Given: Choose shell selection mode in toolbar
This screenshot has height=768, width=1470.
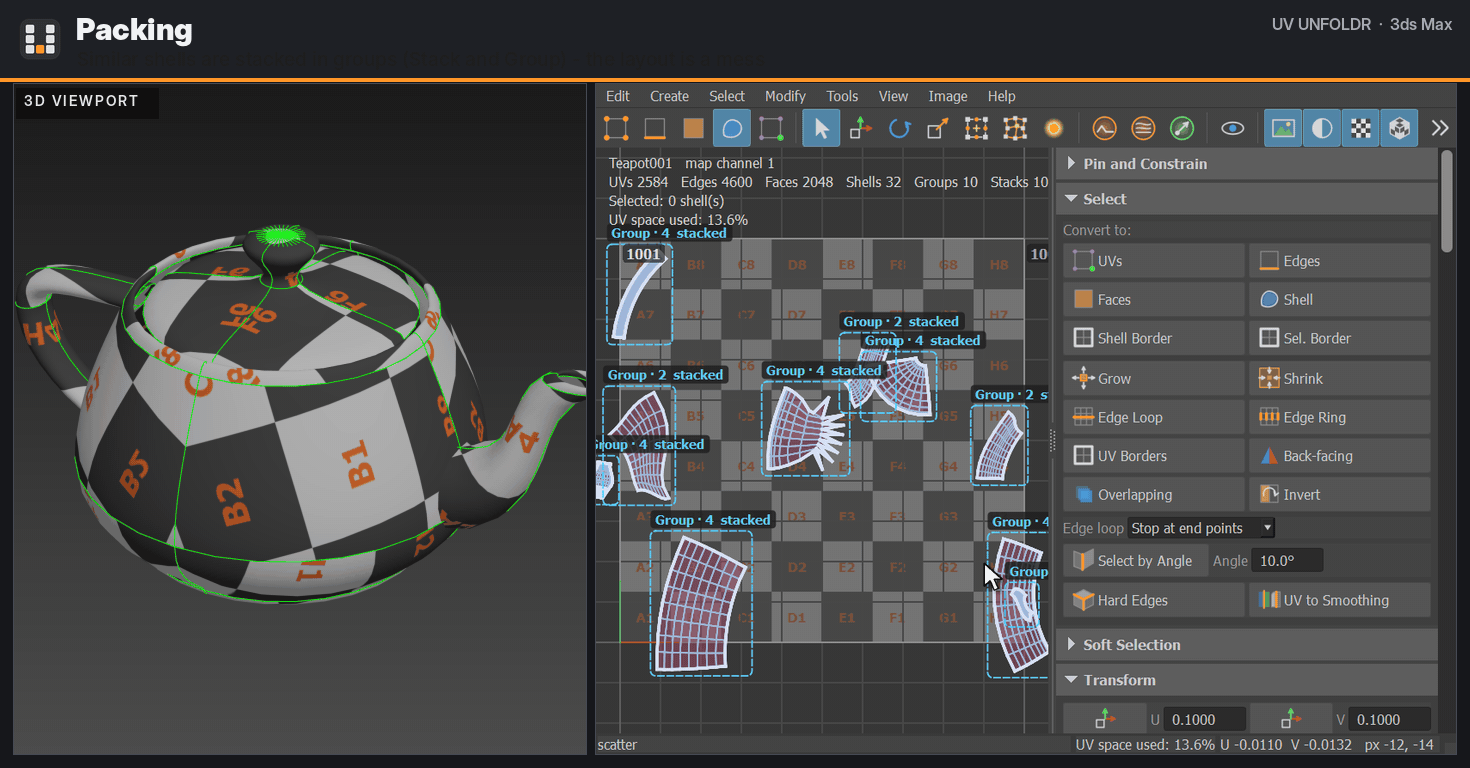Looking at the screenshot, I should click(x=732, y=128).
